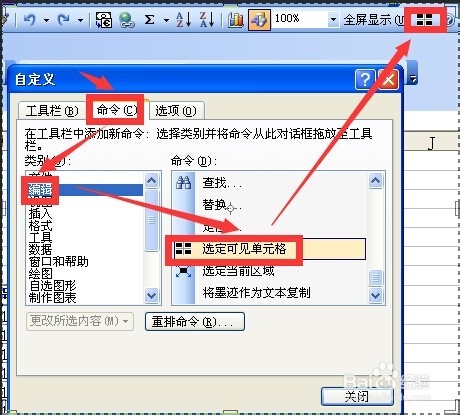
Task: Select 编辑 in the category list
Action: pyautogui.click(x=85, y=190)
